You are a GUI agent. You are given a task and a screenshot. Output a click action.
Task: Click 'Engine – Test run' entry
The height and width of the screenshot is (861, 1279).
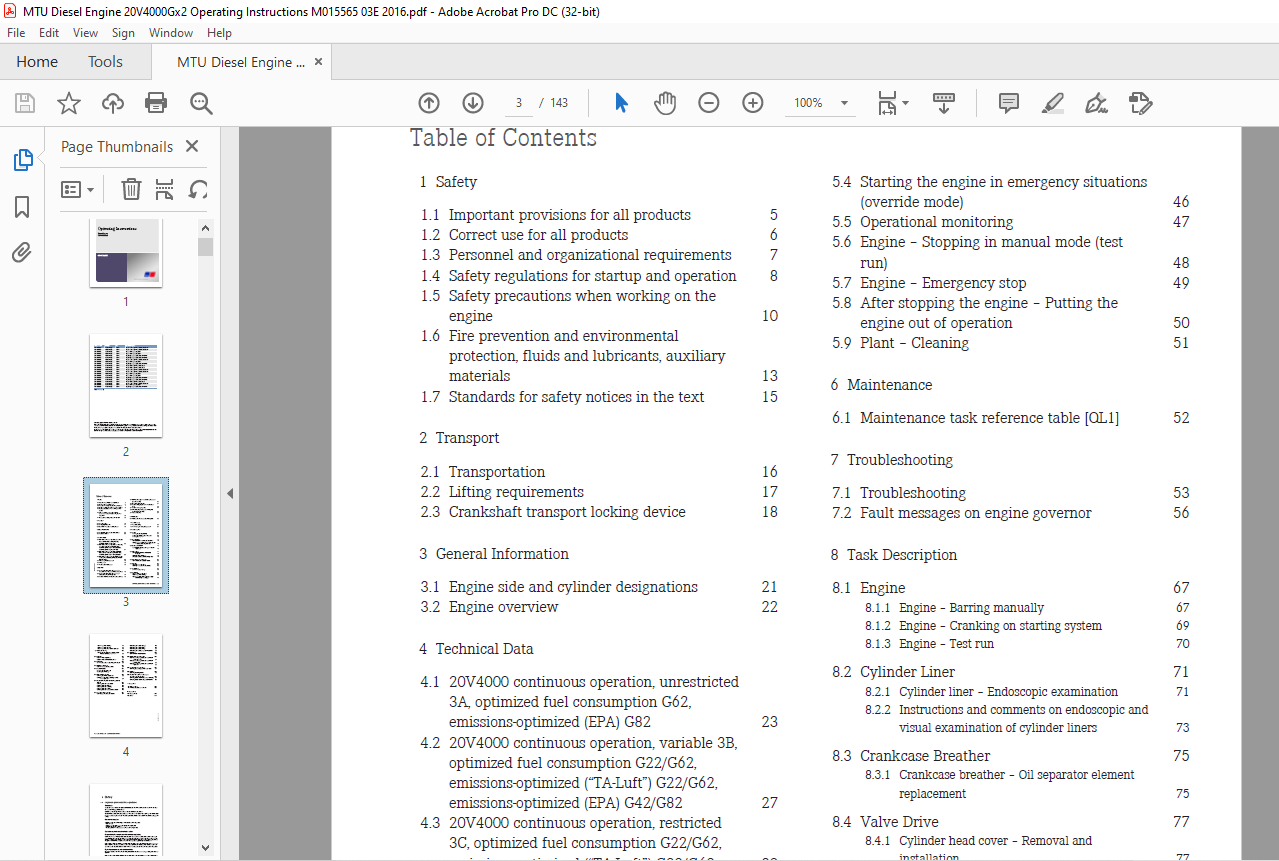(x=946, y=644)
